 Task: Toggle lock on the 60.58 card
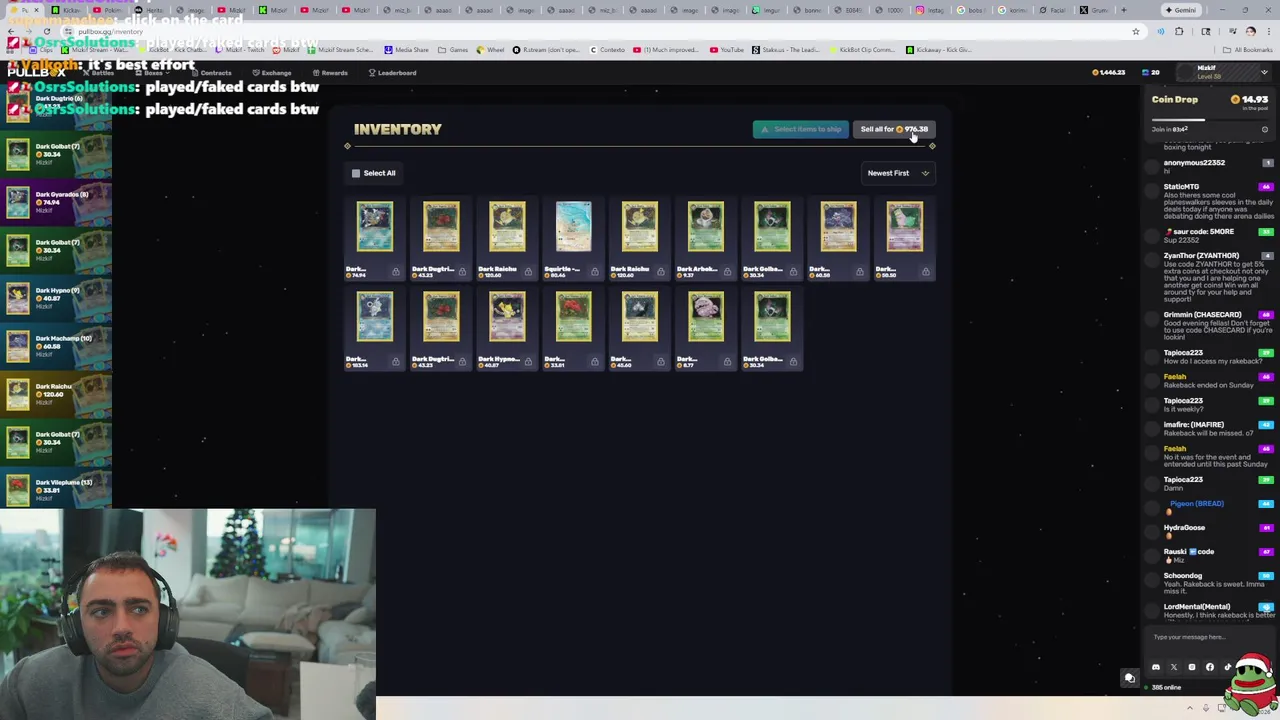pyautogui.click(x=859, y=272)
